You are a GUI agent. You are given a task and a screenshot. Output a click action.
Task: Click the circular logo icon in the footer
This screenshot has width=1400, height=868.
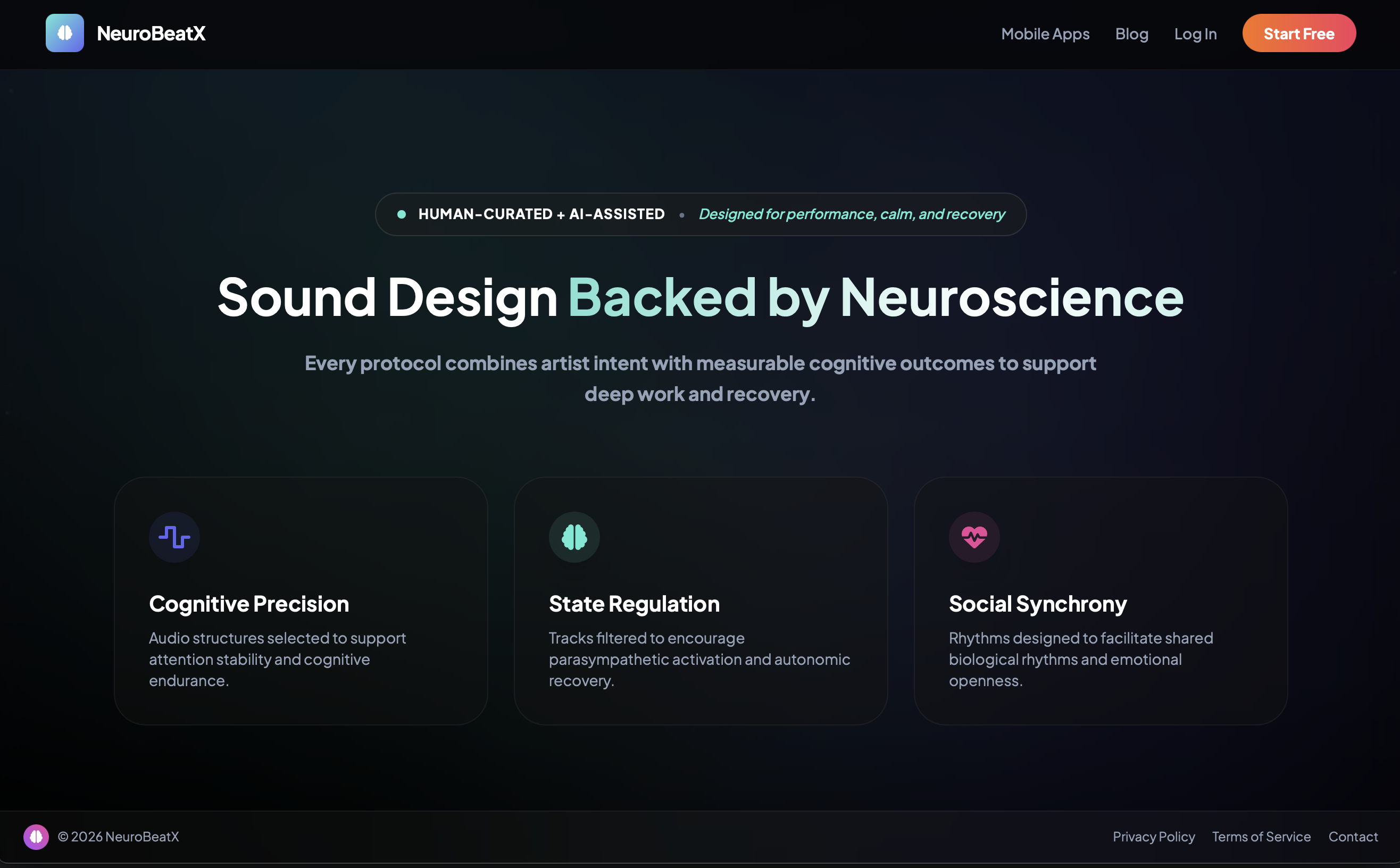[36, 837]
